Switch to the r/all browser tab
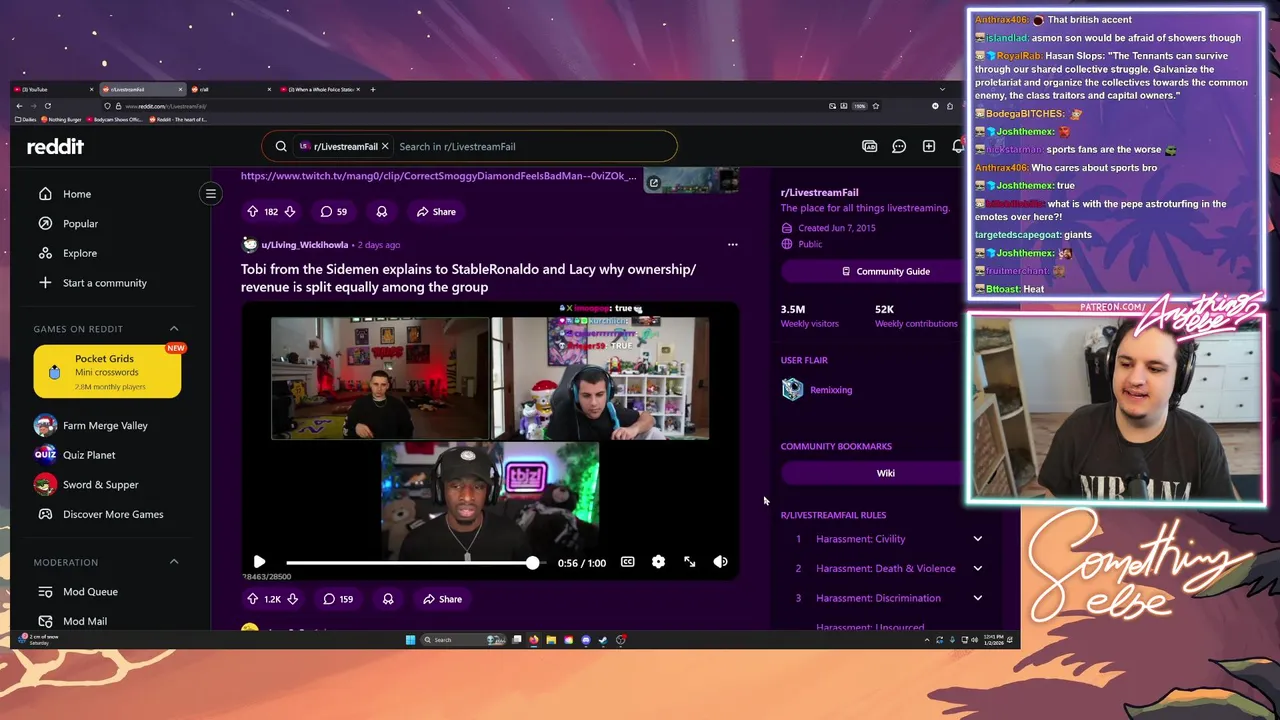Image resolution: width=1280 pixels, height=720 pixels. tap(230, 89)
